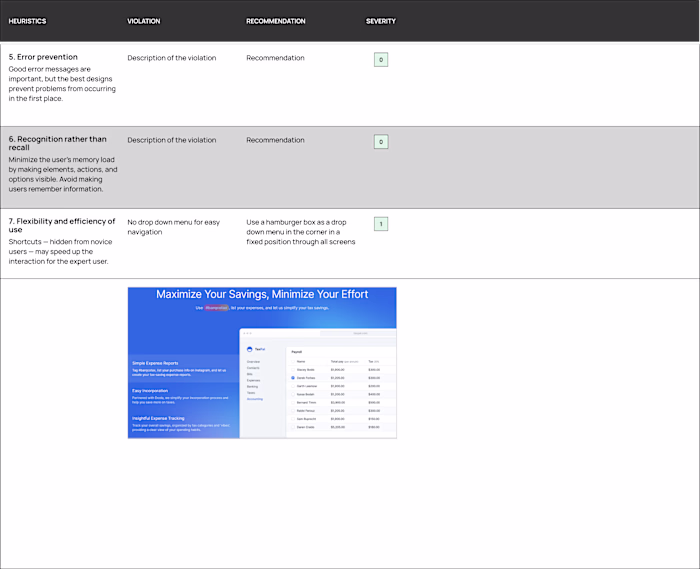Click the Recognition rather than recall recommendation cell
This screenshot has height=569, width=700.
(x=275, y=140)
